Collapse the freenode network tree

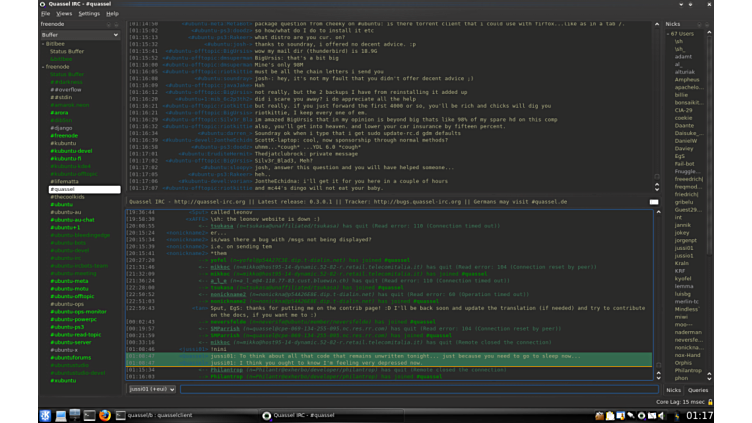click(44, 67)
